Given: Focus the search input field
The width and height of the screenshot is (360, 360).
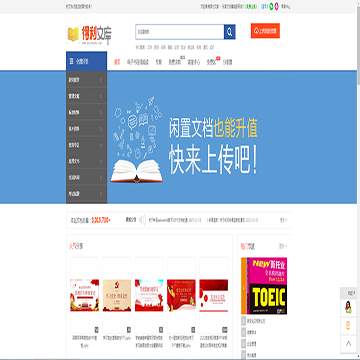Looking at the screenshot, I should click(180, 32).
